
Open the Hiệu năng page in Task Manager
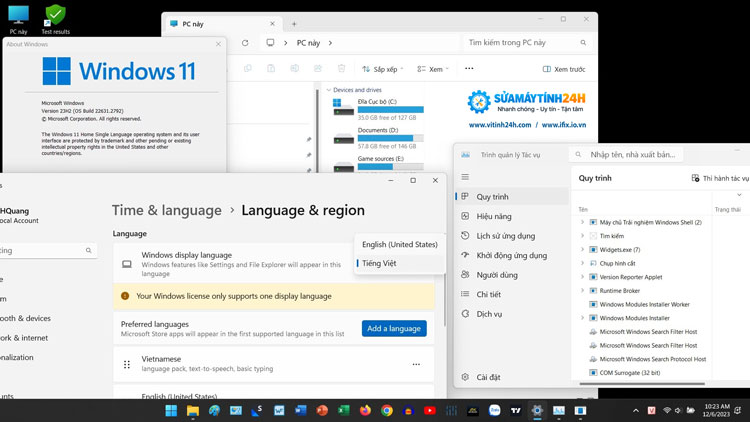click(512, 216)
